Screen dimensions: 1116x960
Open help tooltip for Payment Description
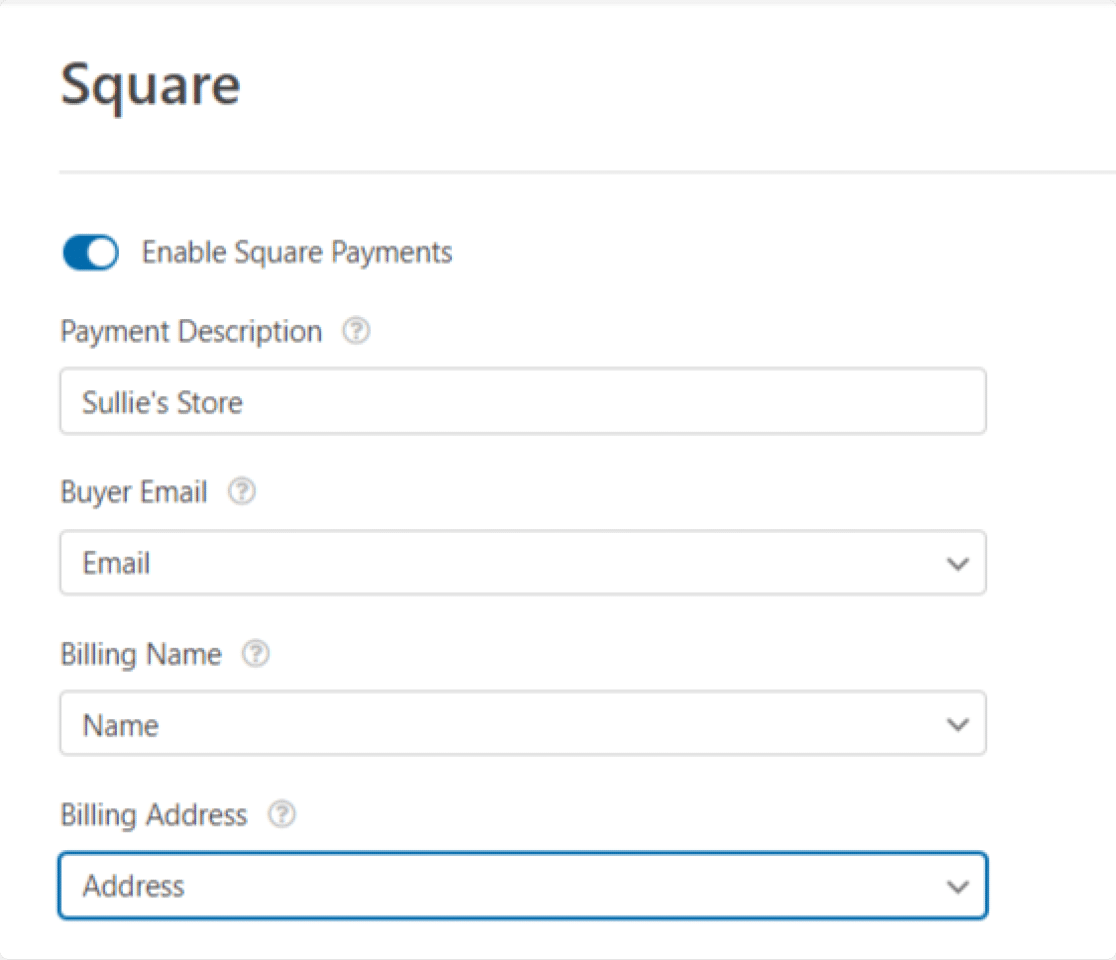357,331
